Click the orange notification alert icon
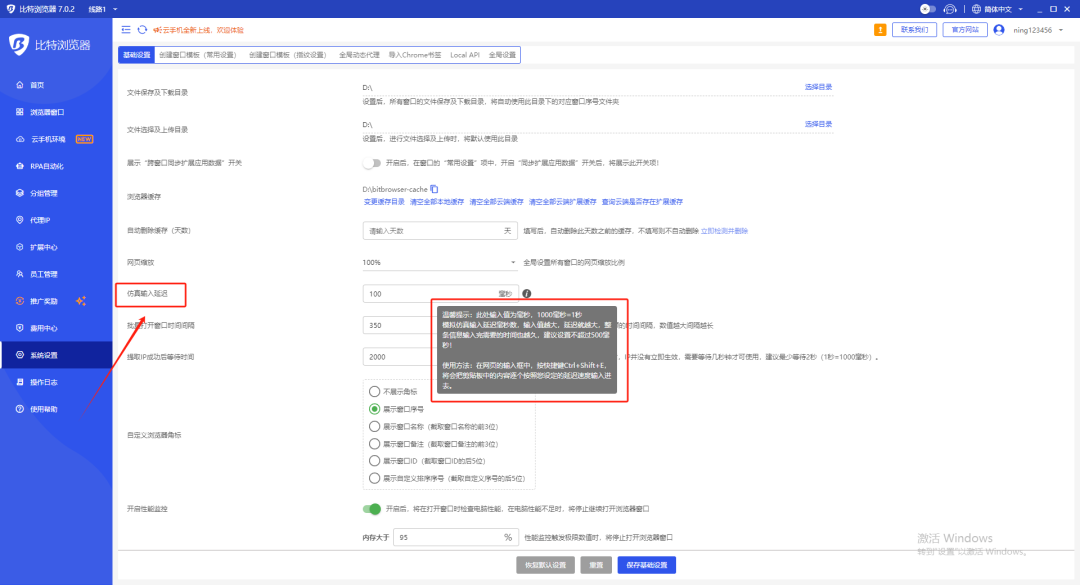Screen dimensions: 1080x585 click(880, 30)
